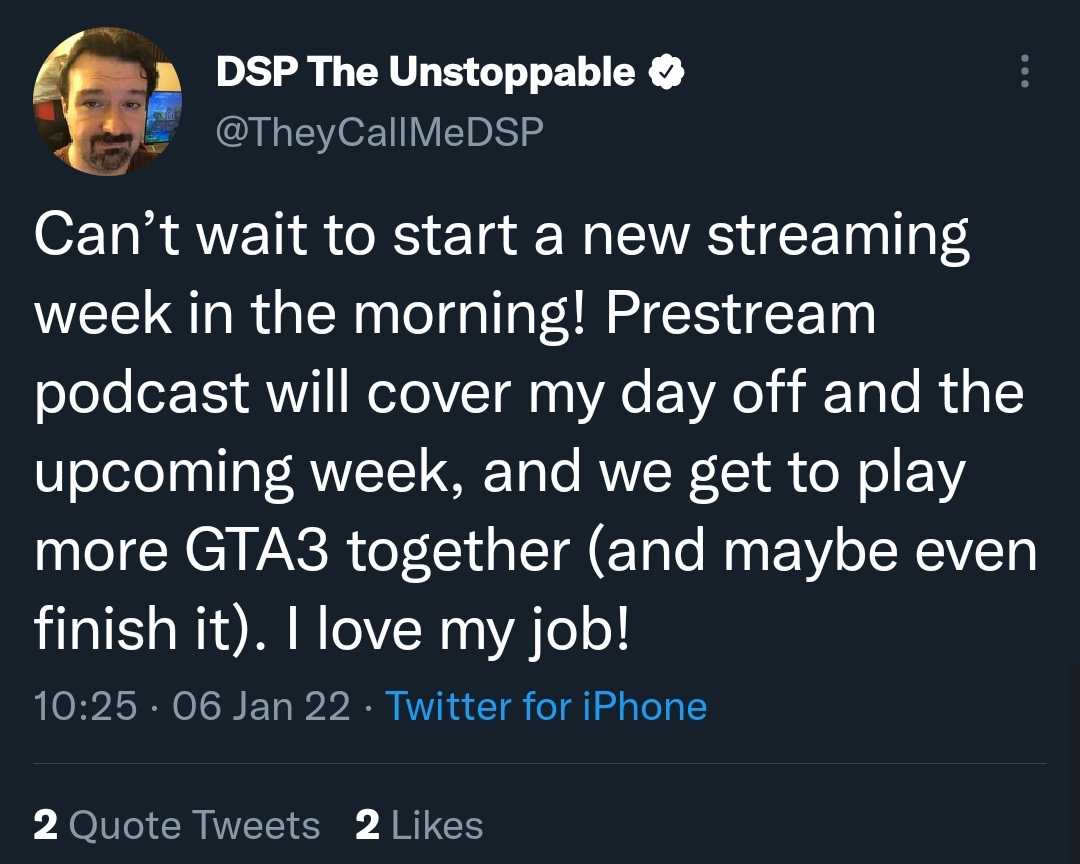This screenshot has height=864, width=1080.
Task: Click the sentence I love my job!
Action: pos(457,630)
